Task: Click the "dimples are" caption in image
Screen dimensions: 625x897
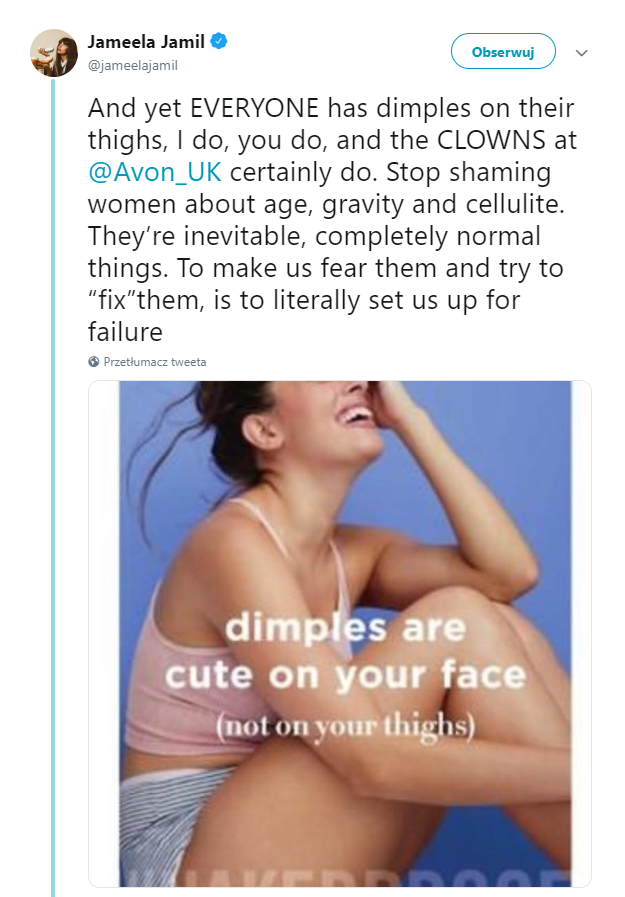Action: tap(345, 629)
